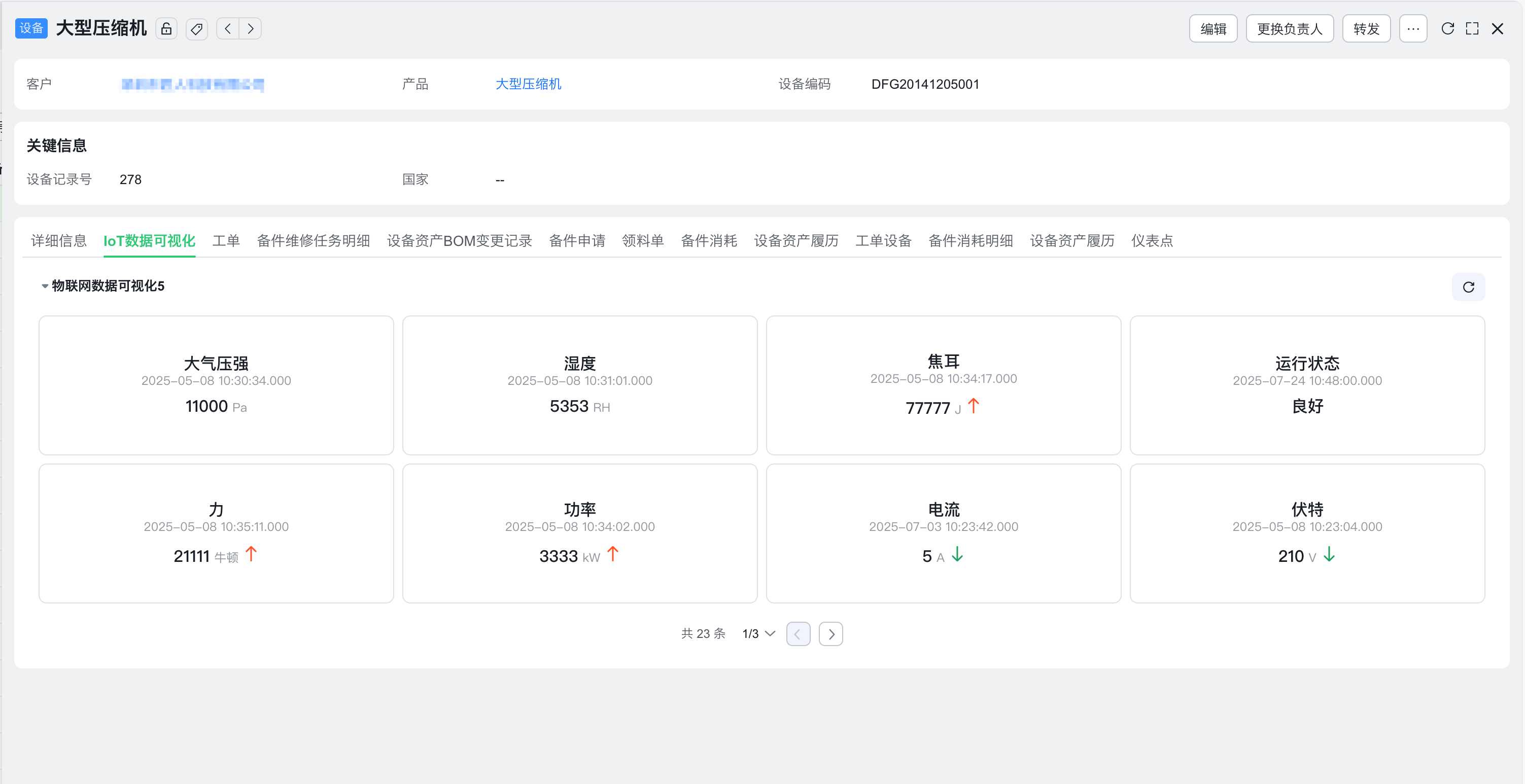
Task: Select the 仪表点 tab
Action: 1152,241
